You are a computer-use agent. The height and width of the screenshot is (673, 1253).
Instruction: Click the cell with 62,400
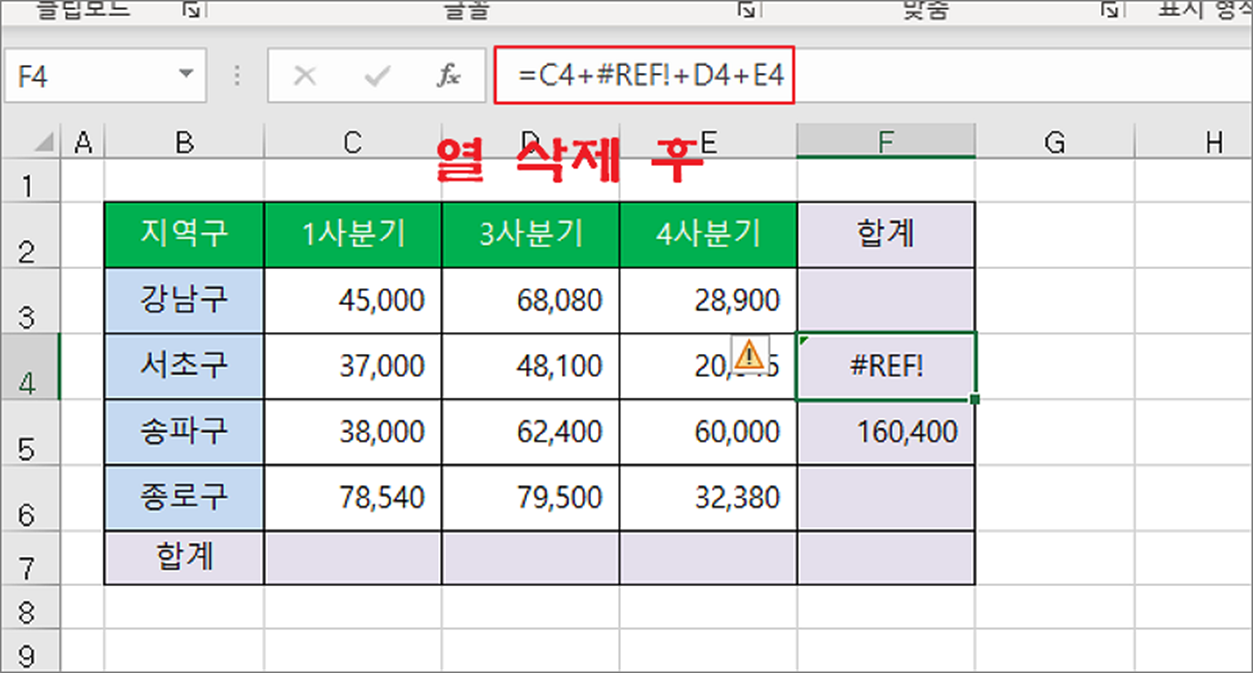pos(531,432)
